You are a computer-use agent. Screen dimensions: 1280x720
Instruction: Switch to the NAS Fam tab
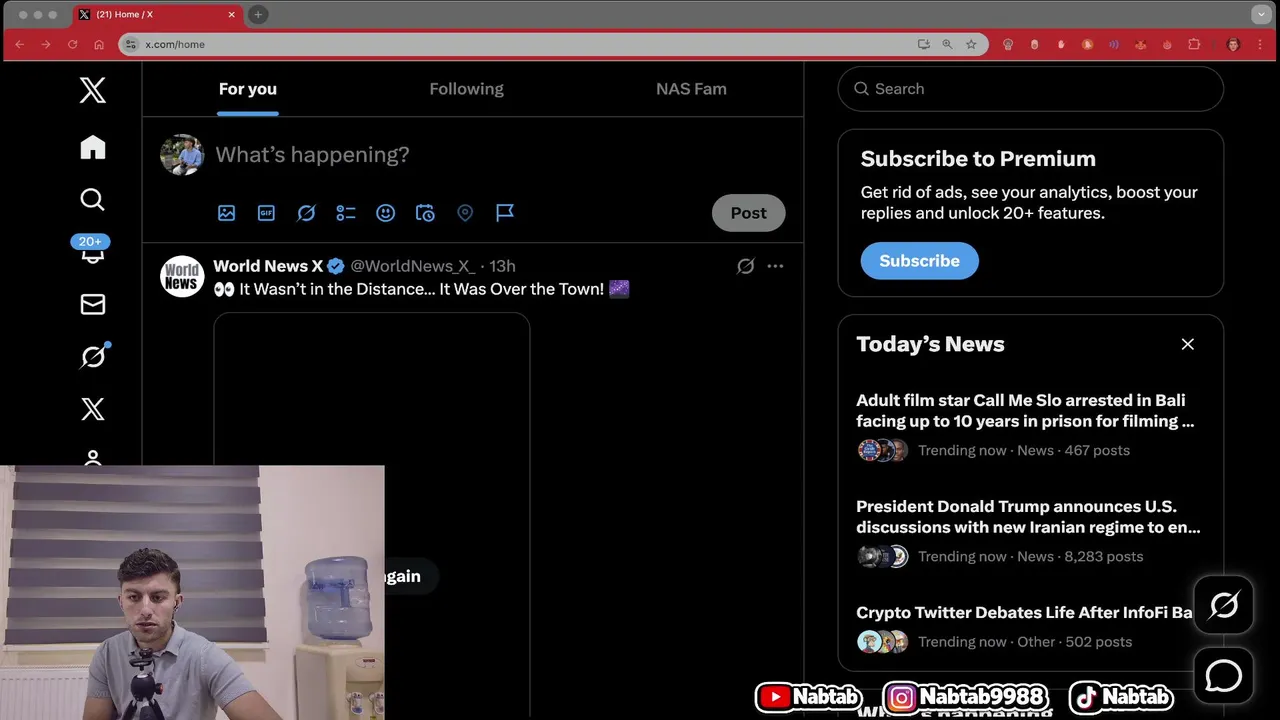tap(691, 89)
